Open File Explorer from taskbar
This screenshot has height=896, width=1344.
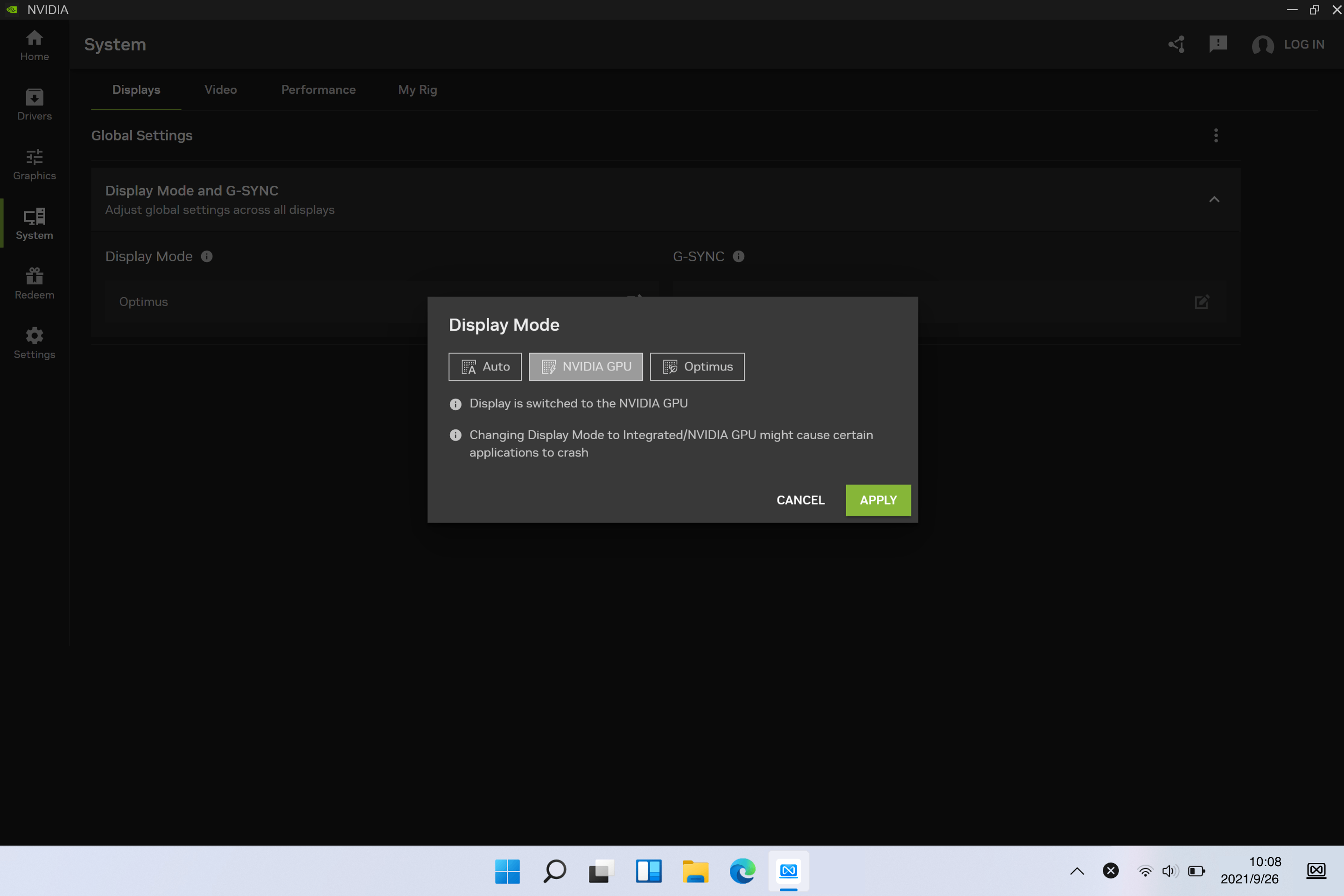(695, 871)
